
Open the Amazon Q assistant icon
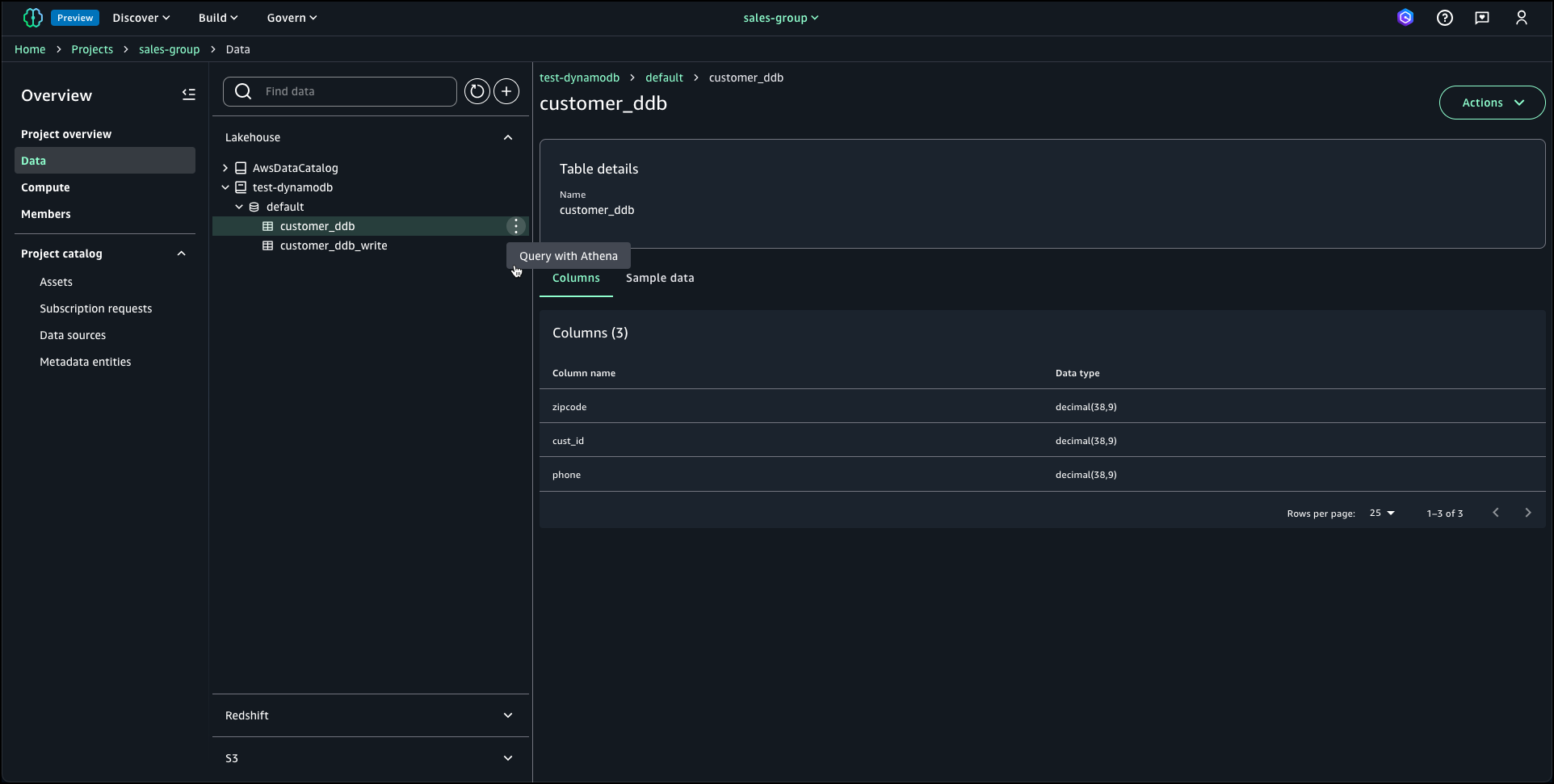pyautogui.click(x=1405, y=18)
